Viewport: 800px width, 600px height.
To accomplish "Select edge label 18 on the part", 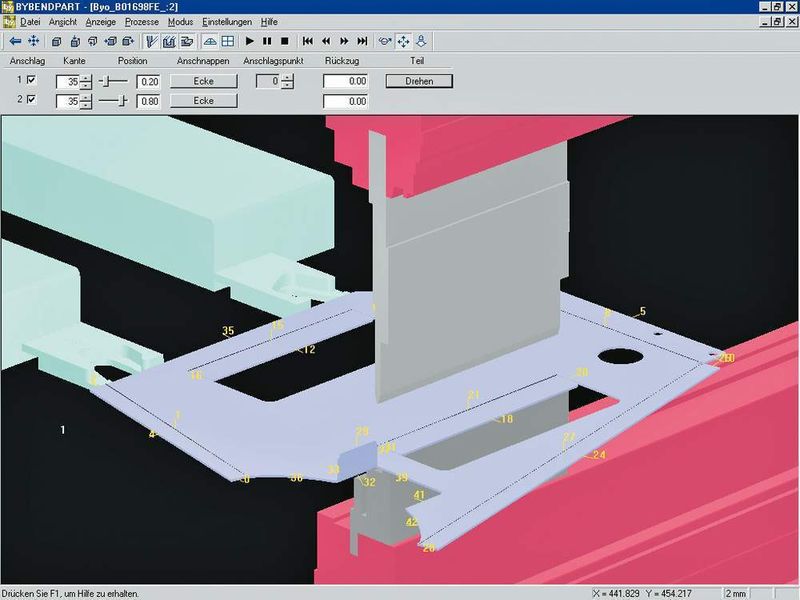I will [x=507, y=419].
